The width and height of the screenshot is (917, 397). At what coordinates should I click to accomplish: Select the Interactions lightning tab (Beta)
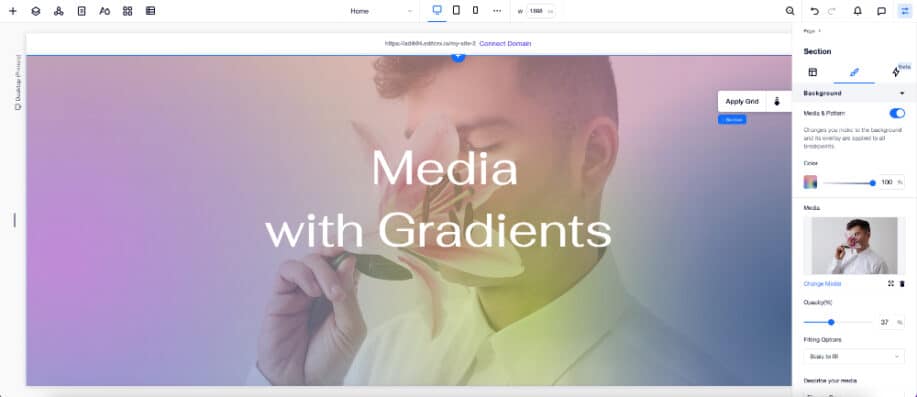(x=897, y=73)
